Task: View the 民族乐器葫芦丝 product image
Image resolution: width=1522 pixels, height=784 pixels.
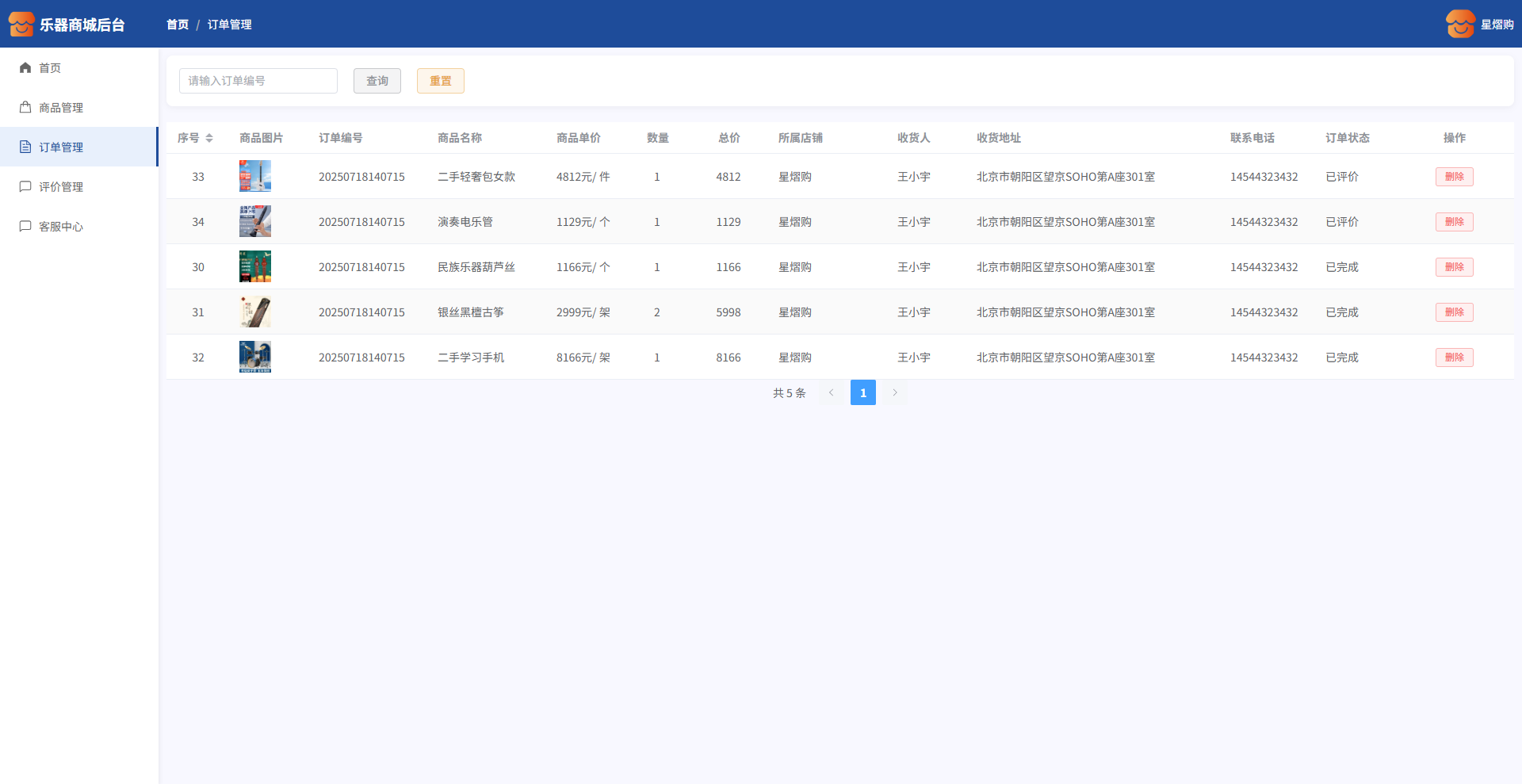Action: pyautogui.click(x=255, y=267)
